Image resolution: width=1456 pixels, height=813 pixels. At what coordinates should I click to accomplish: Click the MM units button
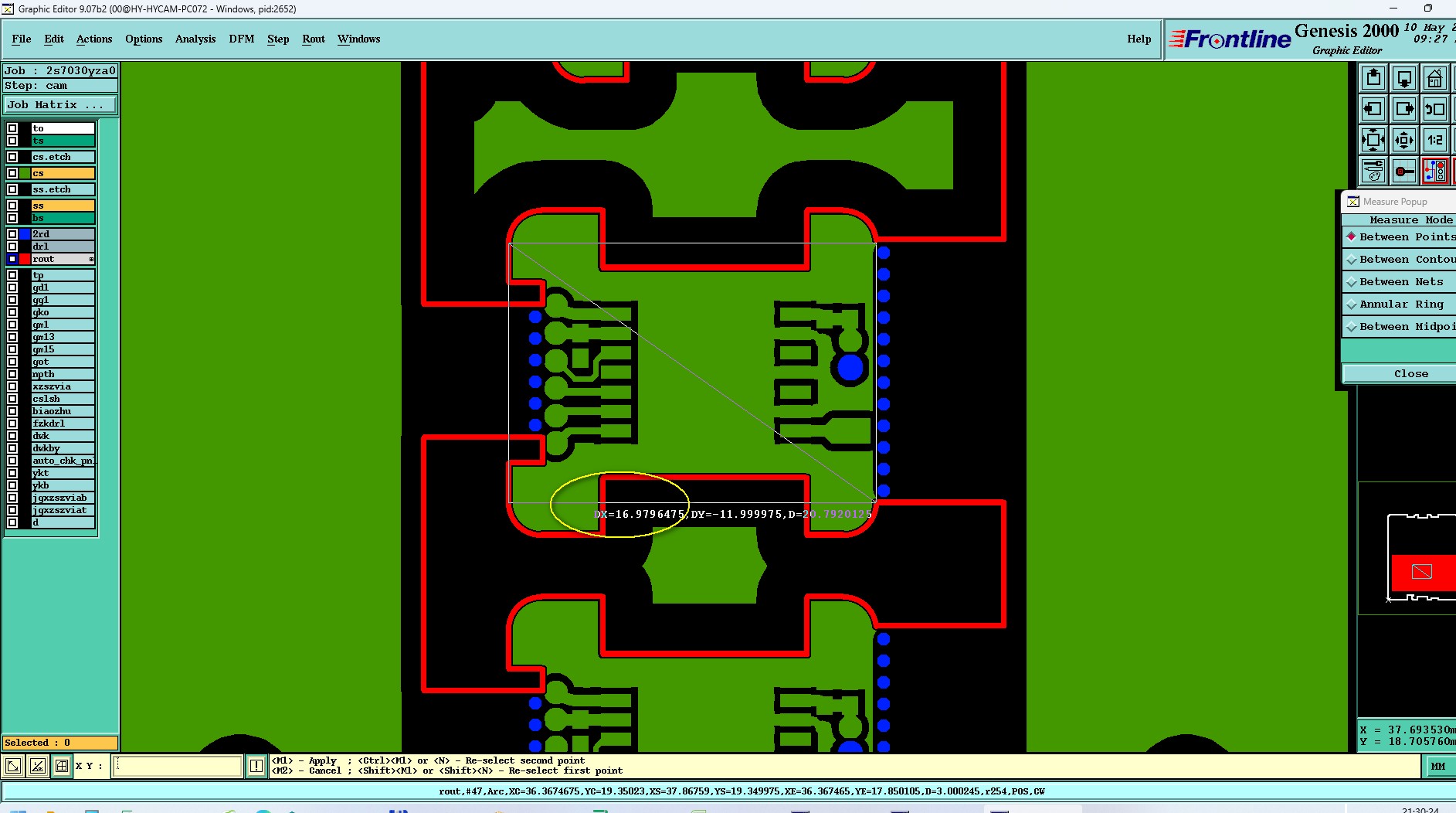[1437, 766]
